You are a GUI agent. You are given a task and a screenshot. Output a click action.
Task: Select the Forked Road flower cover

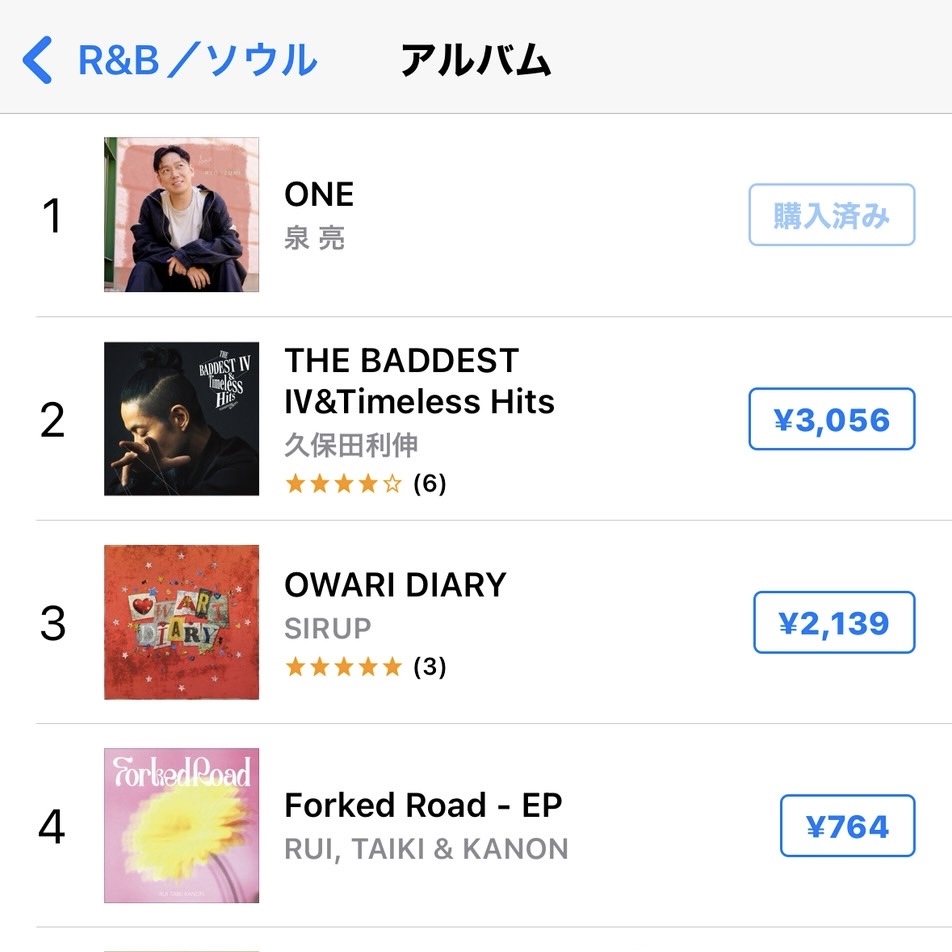[181, 826]
